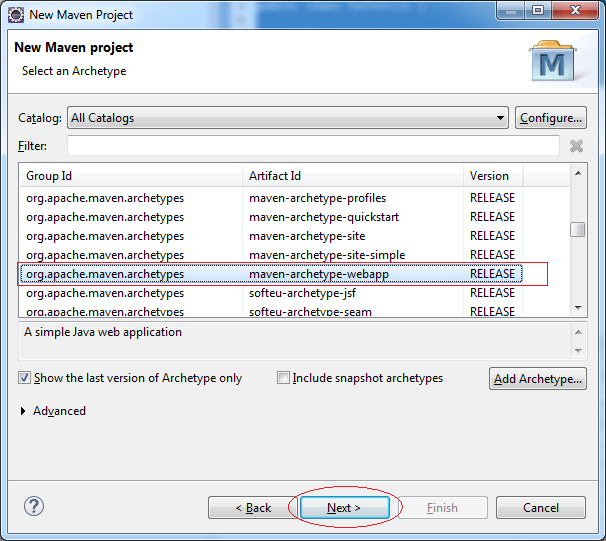The height and width of the screenshot is (541, 606).
Task: Click the description box scroll up arrow
Action: (x=578, y=332)
